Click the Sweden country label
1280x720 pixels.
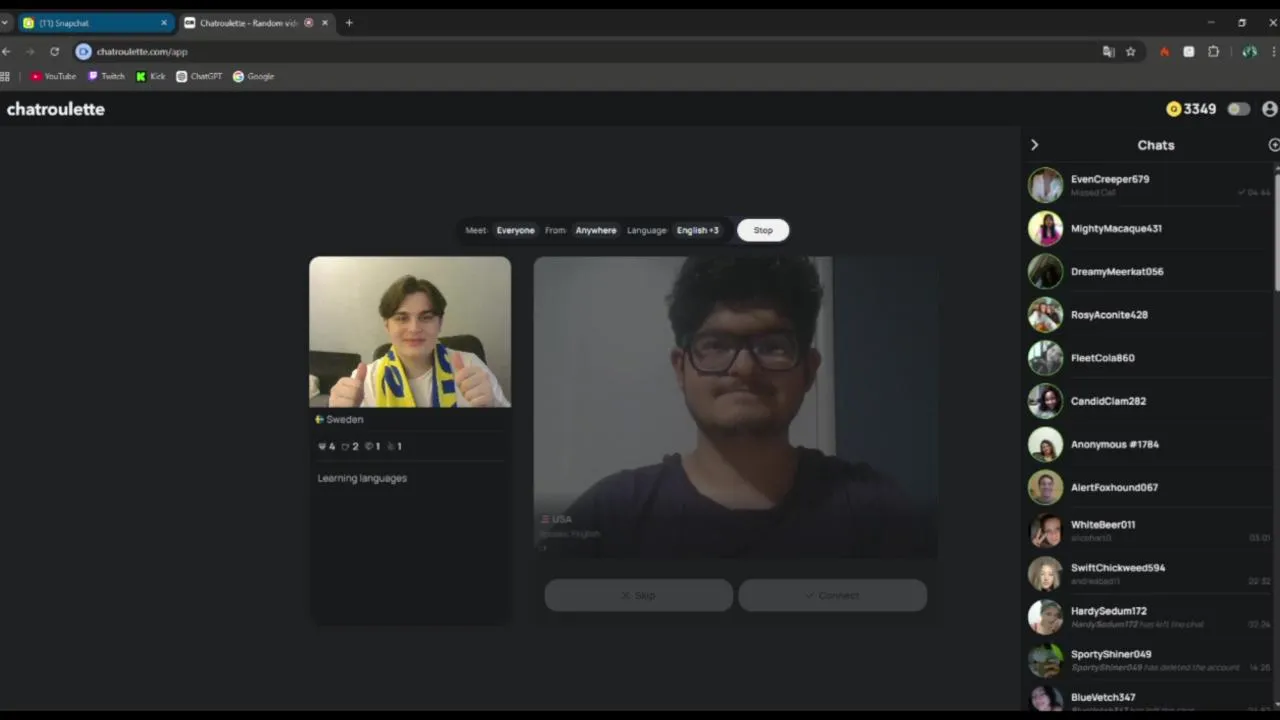click(339, 419)
